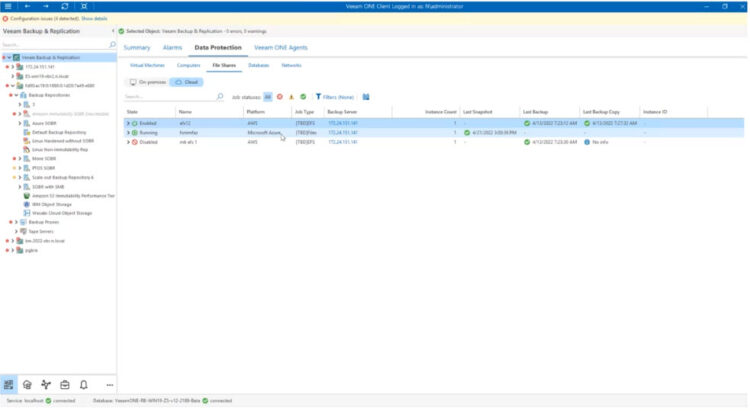750x411 pixels.
Task: Open the second bottom navigation view icon
Action: (27, 385)
